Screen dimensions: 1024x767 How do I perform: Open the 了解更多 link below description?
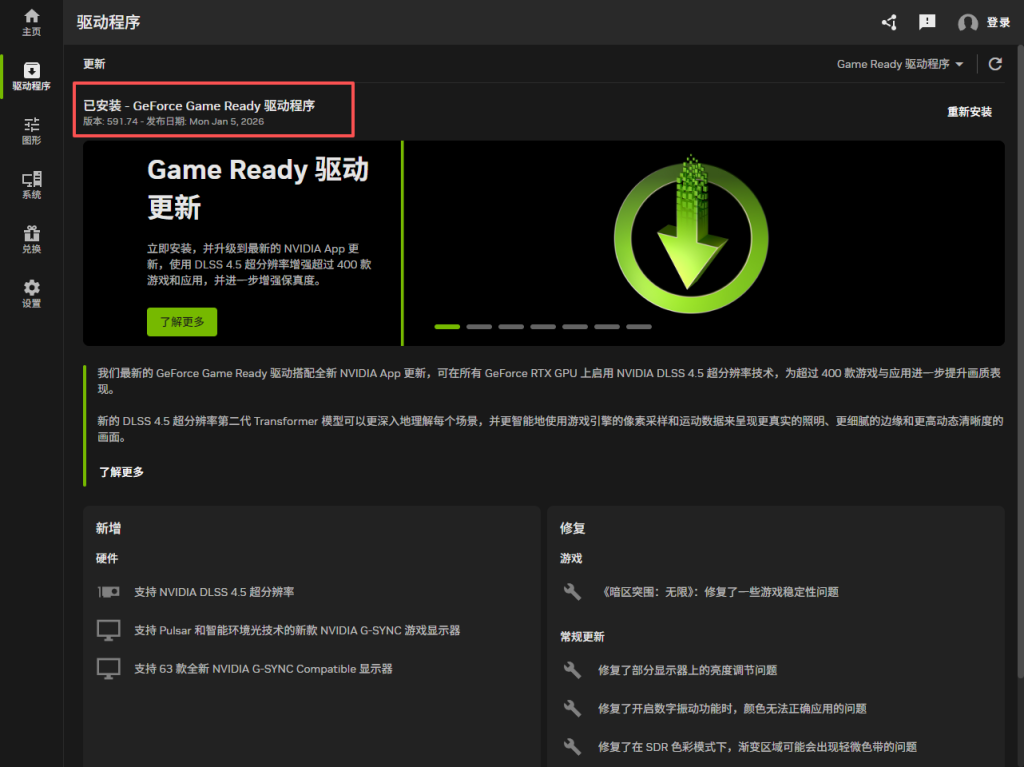click(x=121, y=472)
